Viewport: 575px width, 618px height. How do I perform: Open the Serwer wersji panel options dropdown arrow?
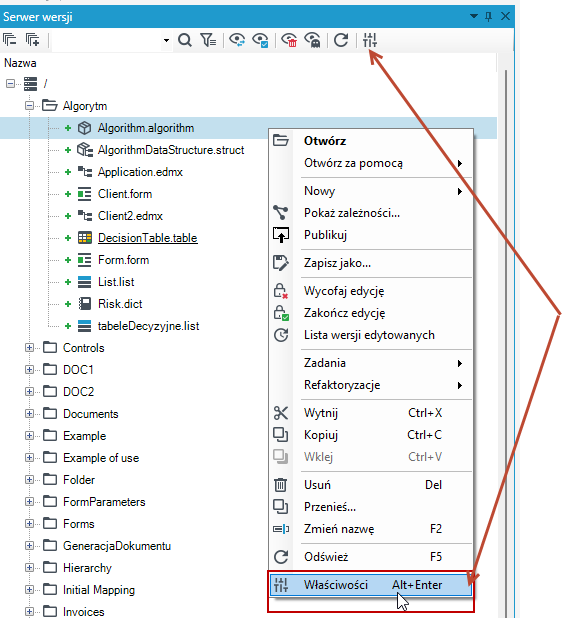474,16
